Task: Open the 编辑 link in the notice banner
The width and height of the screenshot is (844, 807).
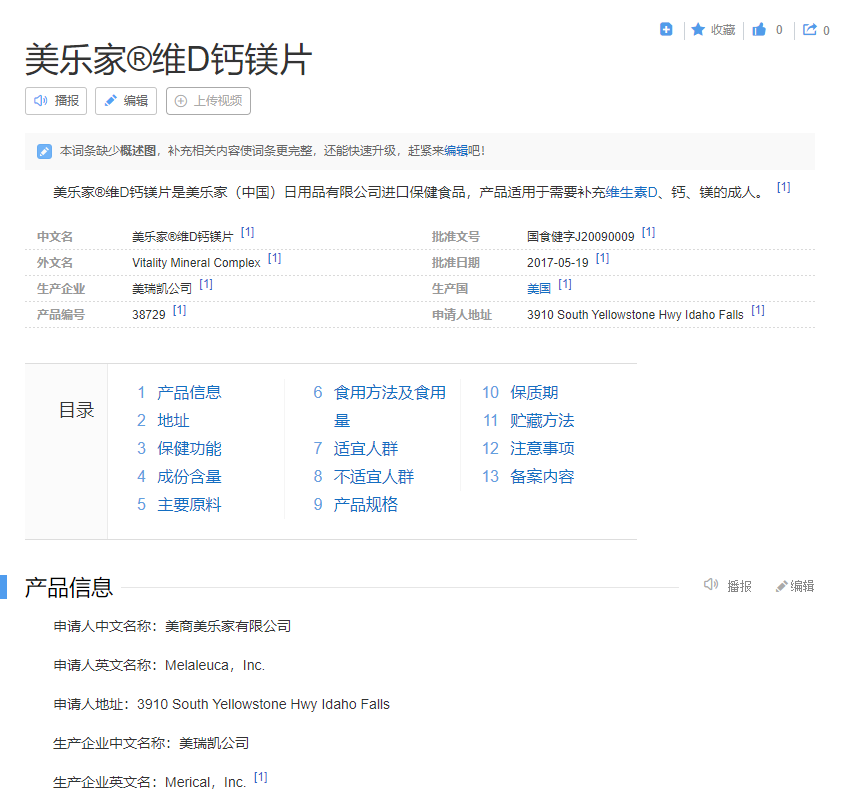Action: (455, 151)
